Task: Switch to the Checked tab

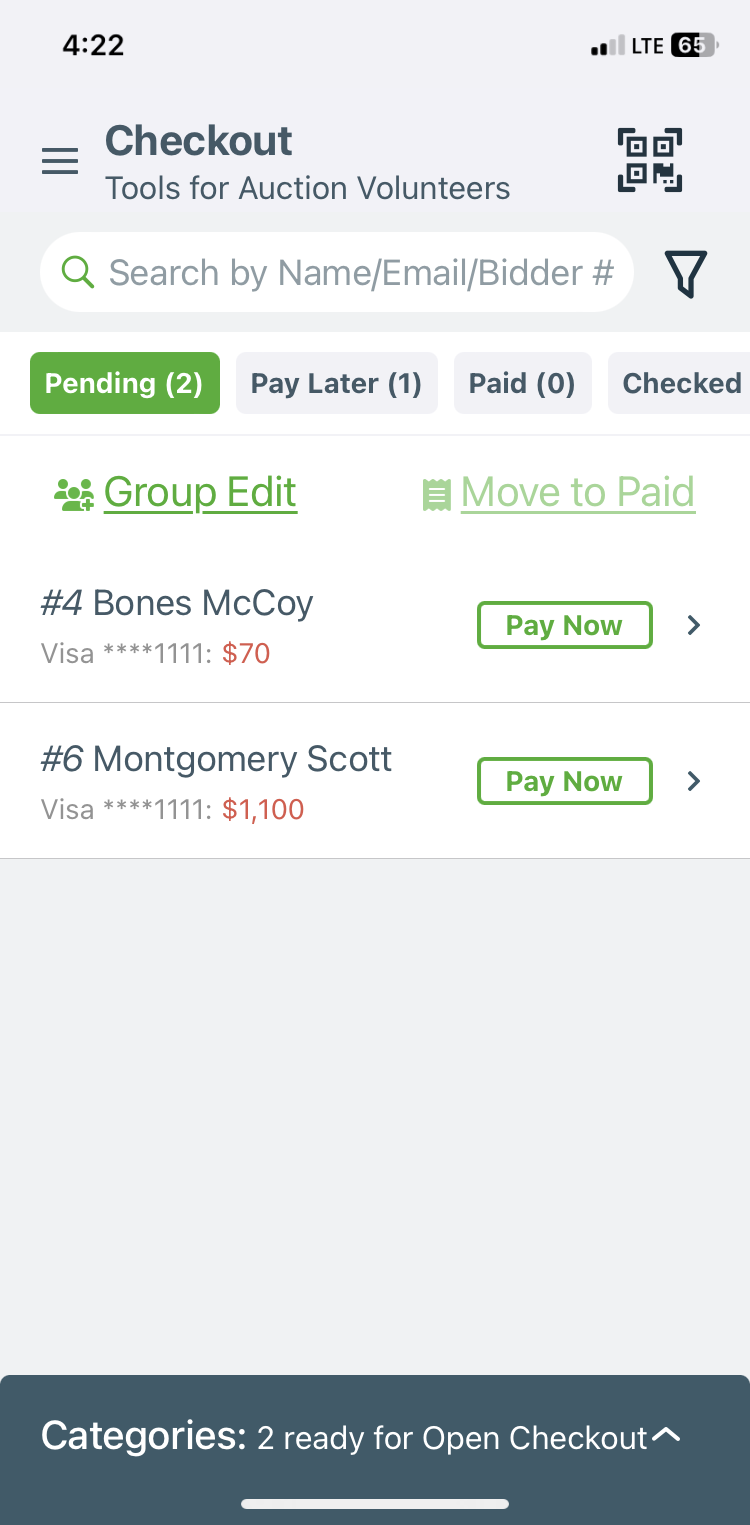Action: [x=679, y=383]
